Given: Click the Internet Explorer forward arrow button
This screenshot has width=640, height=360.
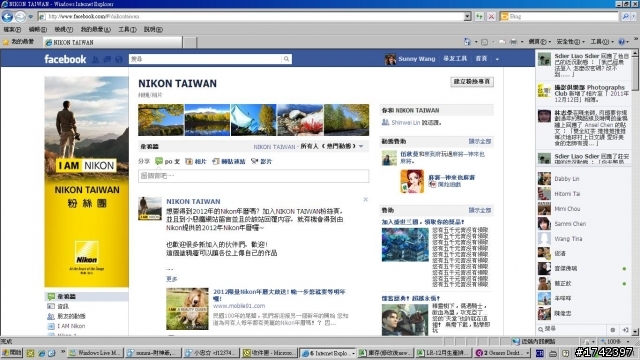Looking at the screenshot, I should click(x=20, y=16).
